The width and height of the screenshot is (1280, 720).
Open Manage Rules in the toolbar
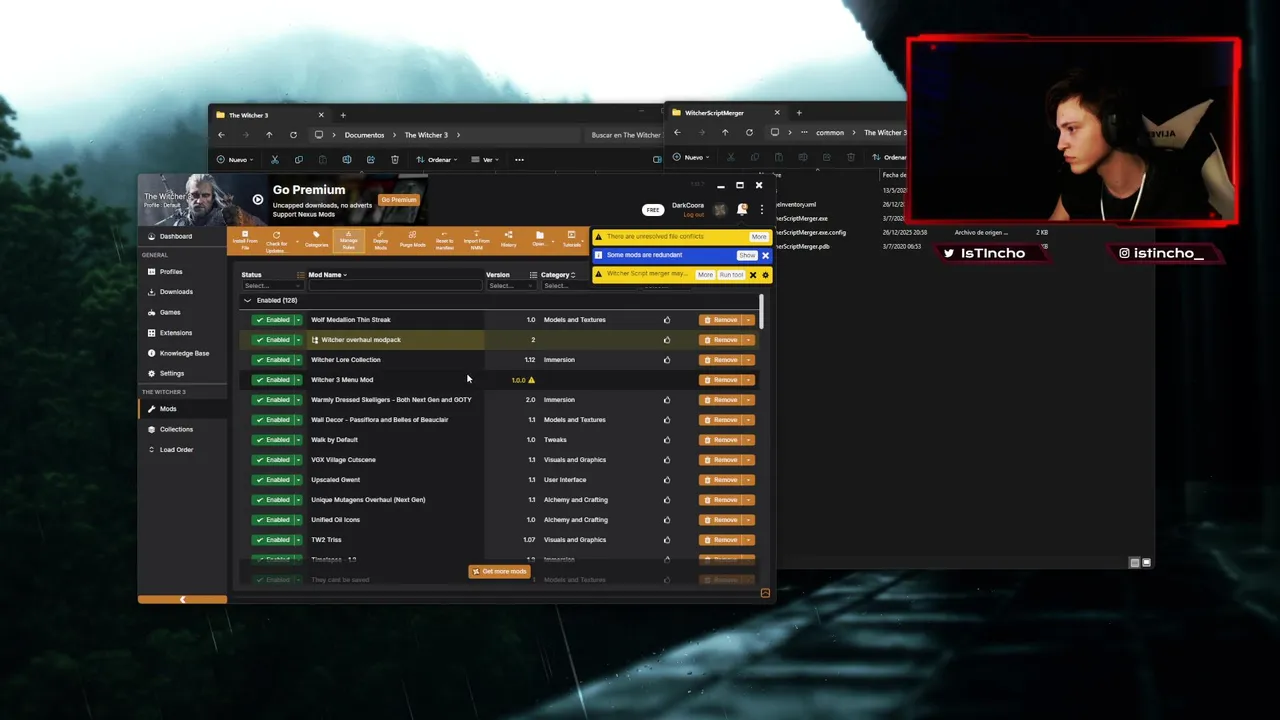coord(348,241)
